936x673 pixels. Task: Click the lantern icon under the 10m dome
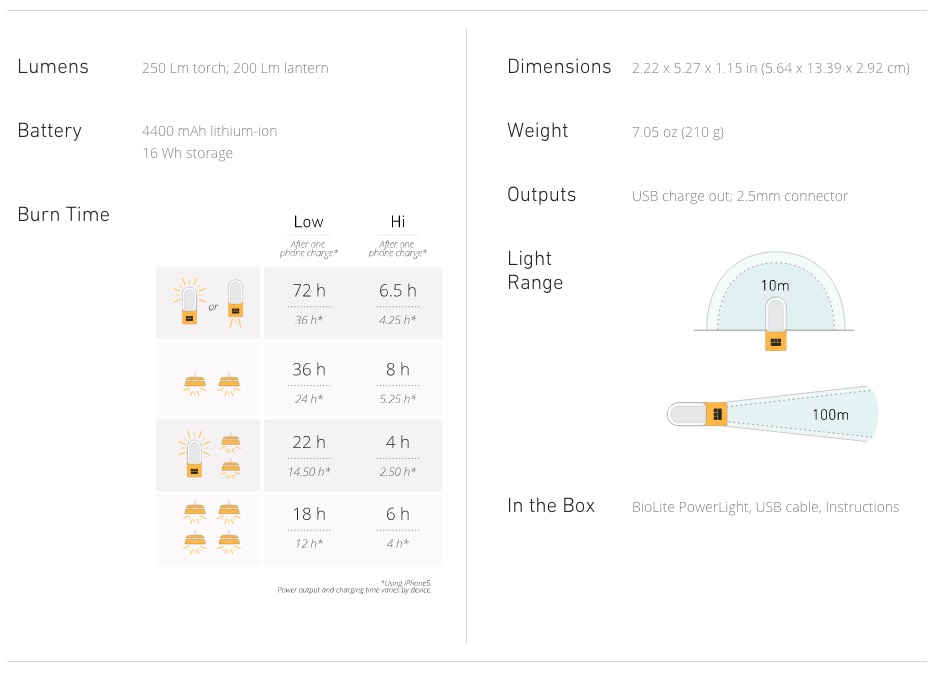point(776,327)
